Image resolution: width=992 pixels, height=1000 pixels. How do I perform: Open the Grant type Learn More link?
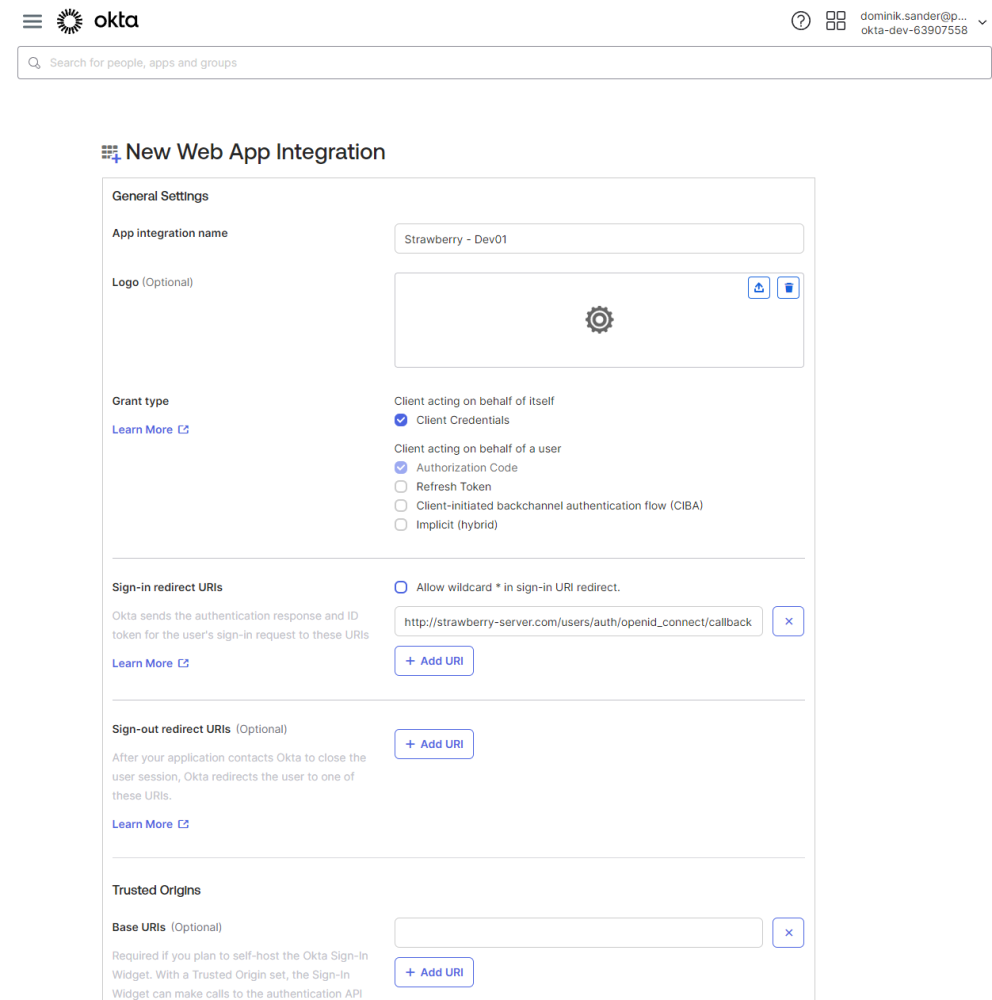point(150,430)
